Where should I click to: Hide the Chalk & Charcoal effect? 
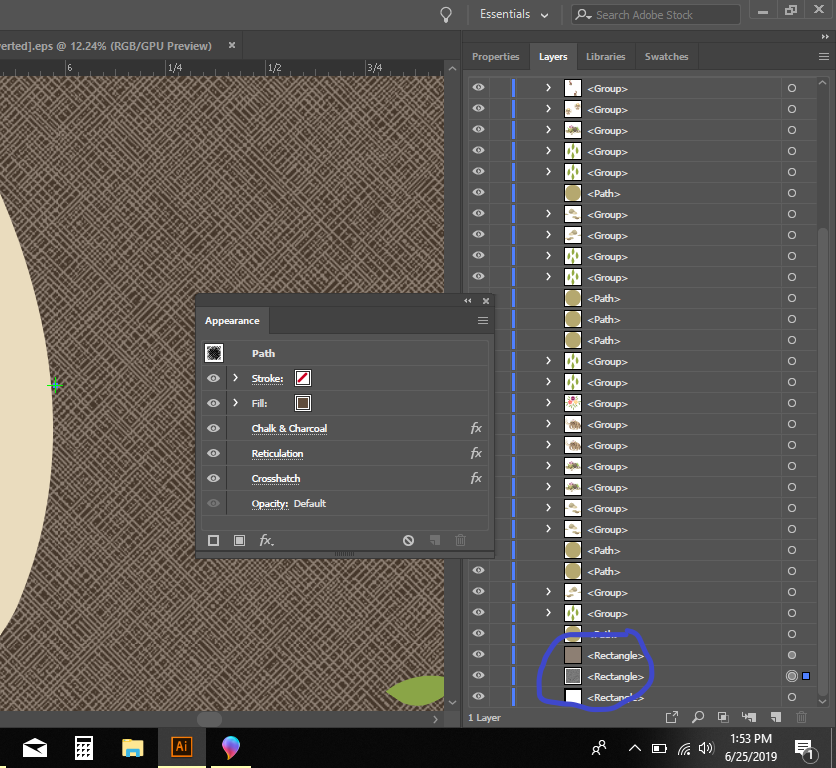coord(213,428)
